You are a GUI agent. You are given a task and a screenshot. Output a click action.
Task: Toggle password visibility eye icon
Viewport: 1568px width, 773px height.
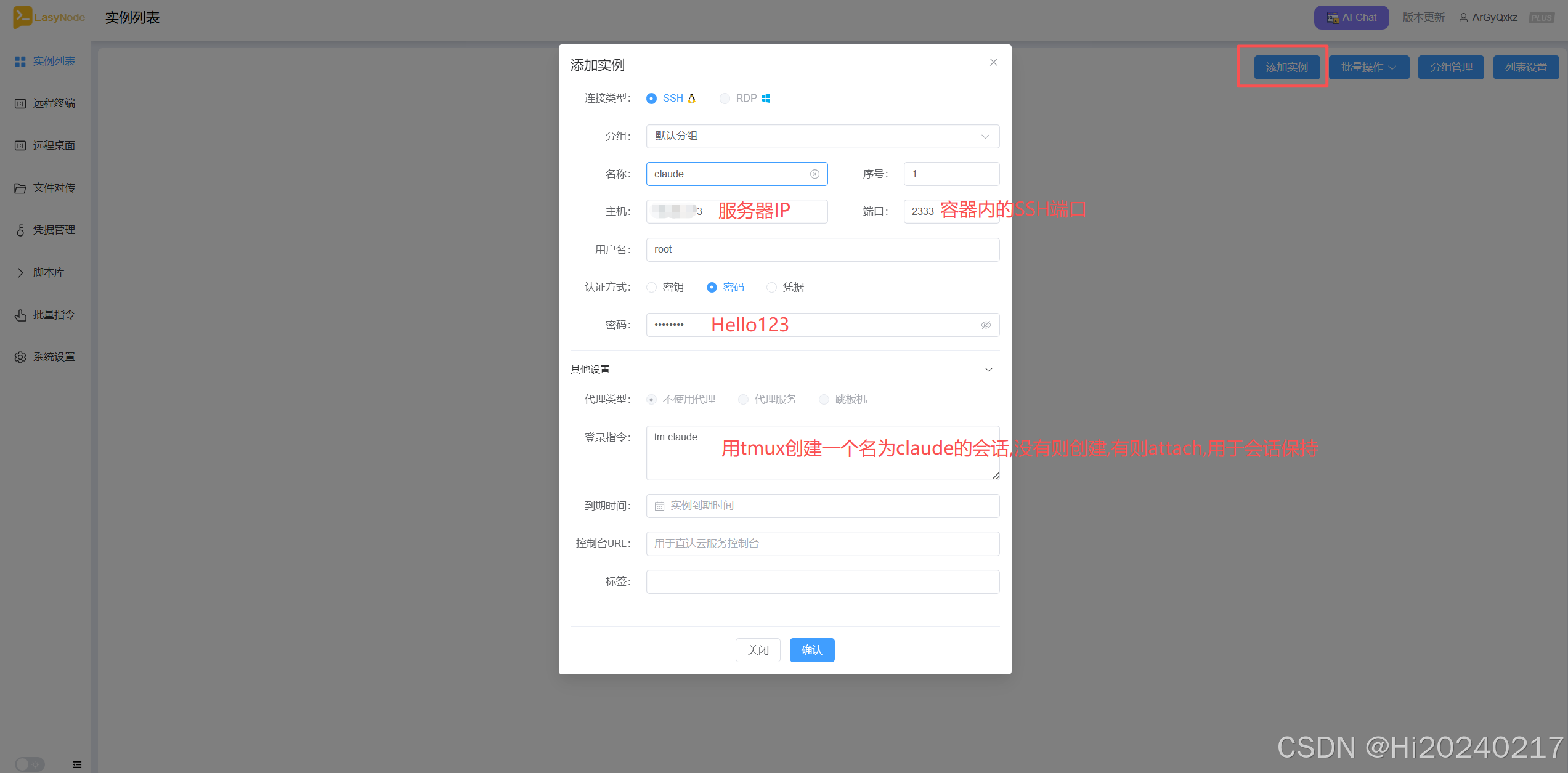[x=986, y=325]
